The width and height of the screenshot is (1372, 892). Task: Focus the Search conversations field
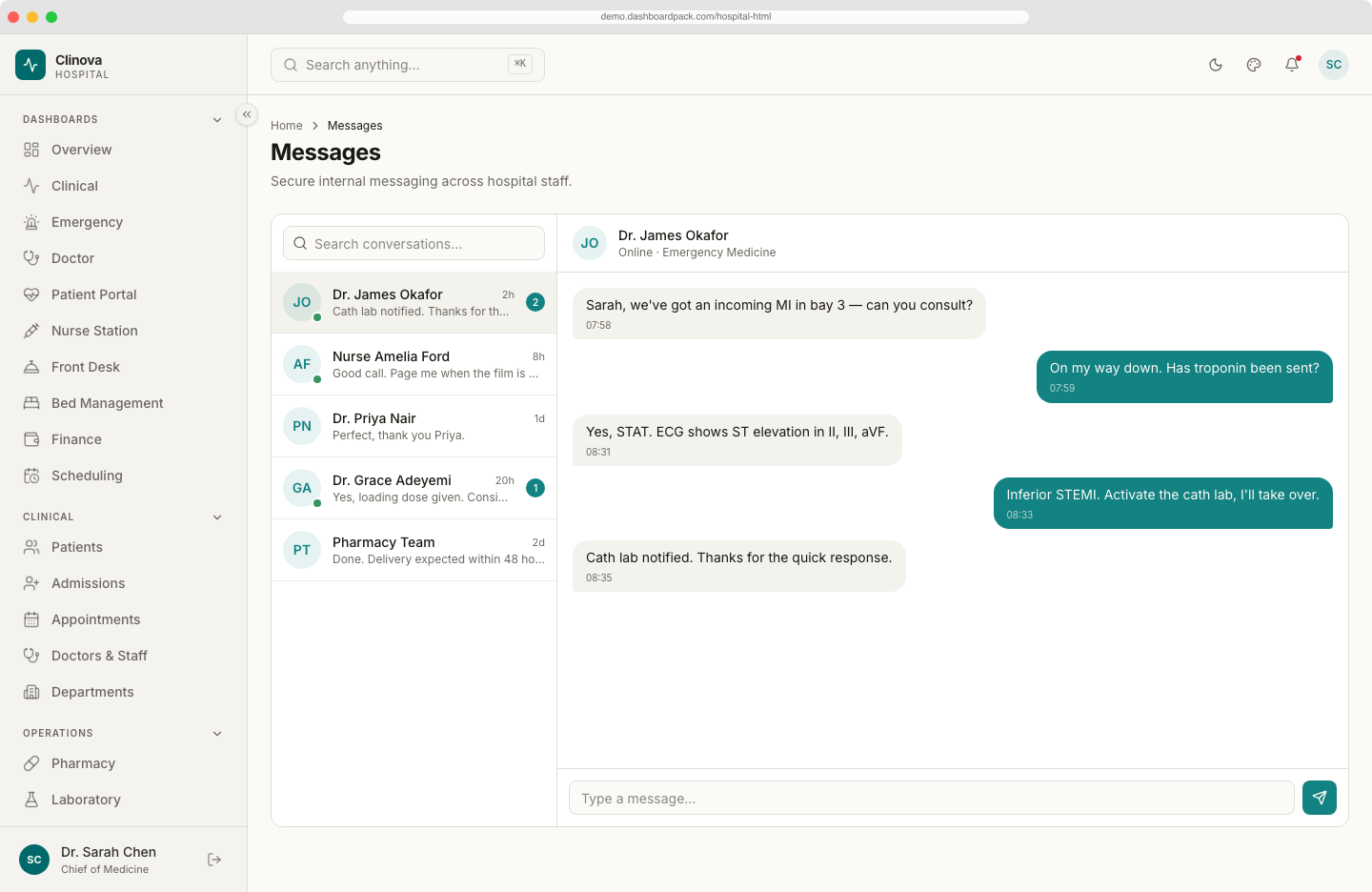pyautogui.click(x=414, y=243)
